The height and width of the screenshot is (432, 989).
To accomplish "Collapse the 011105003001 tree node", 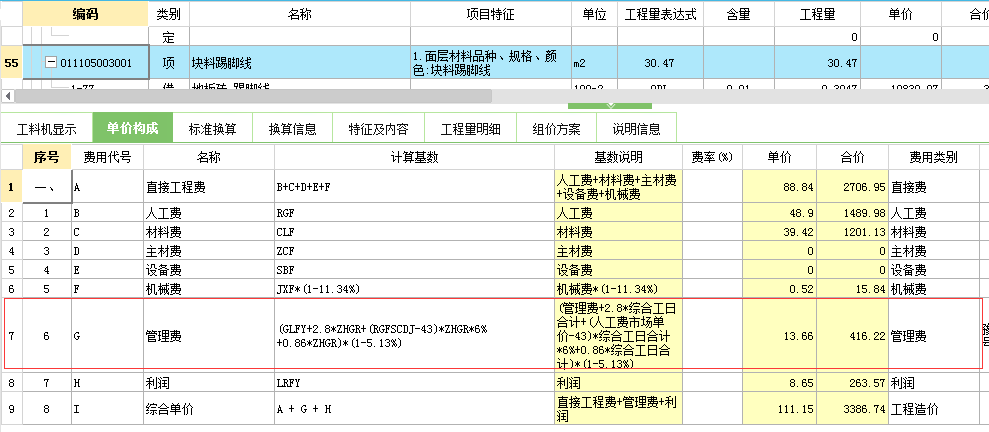I will pos(52,63).
